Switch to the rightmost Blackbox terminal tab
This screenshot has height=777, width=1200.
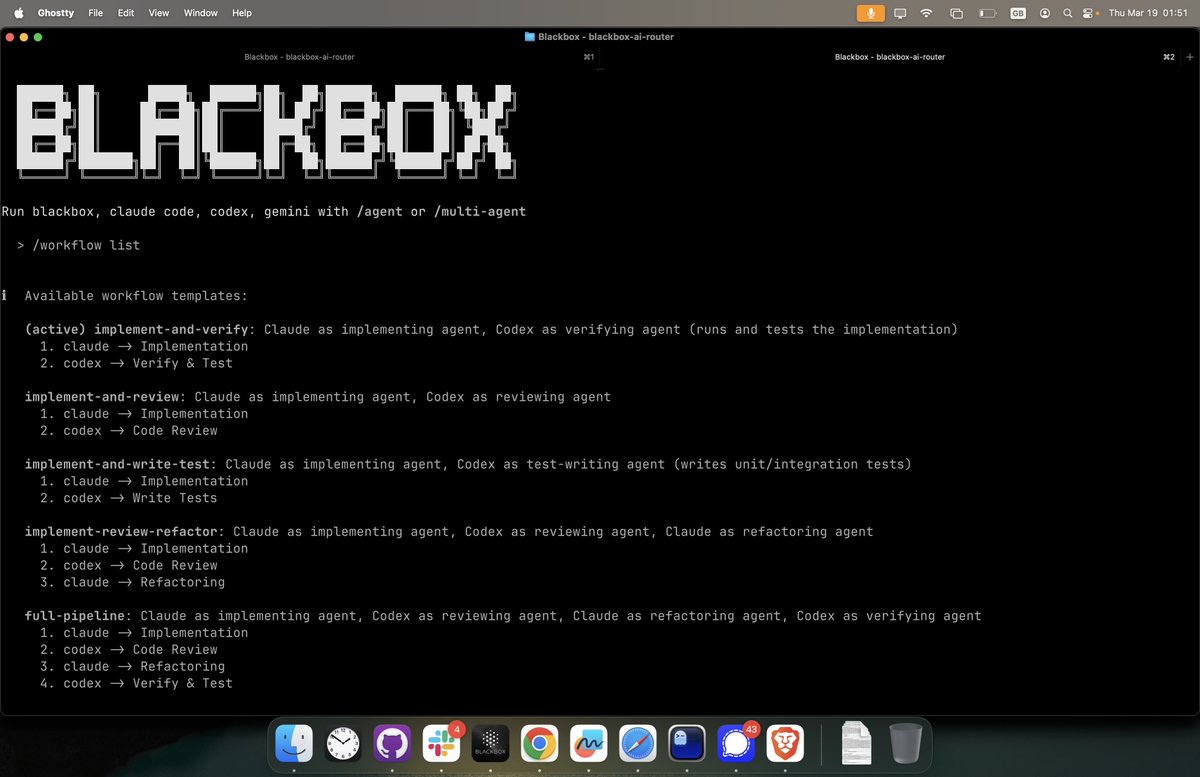pos(890,57)
